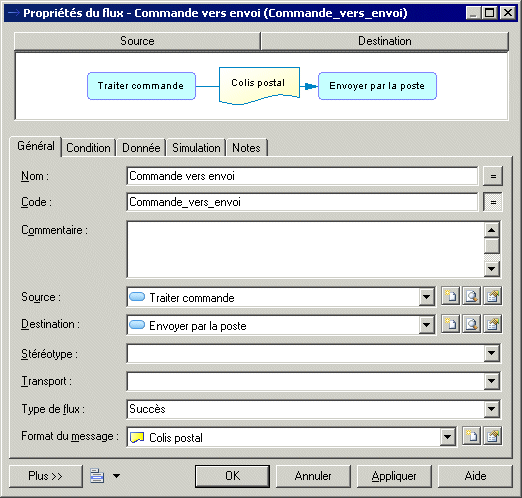Viewport: 522px width, 498px height.
Task: Expand the Stéréotype dropdown
Action: coord(492,353)
